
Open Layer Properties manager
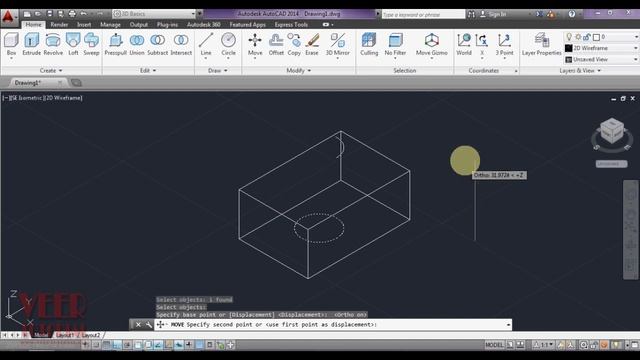tap(542, 44)
